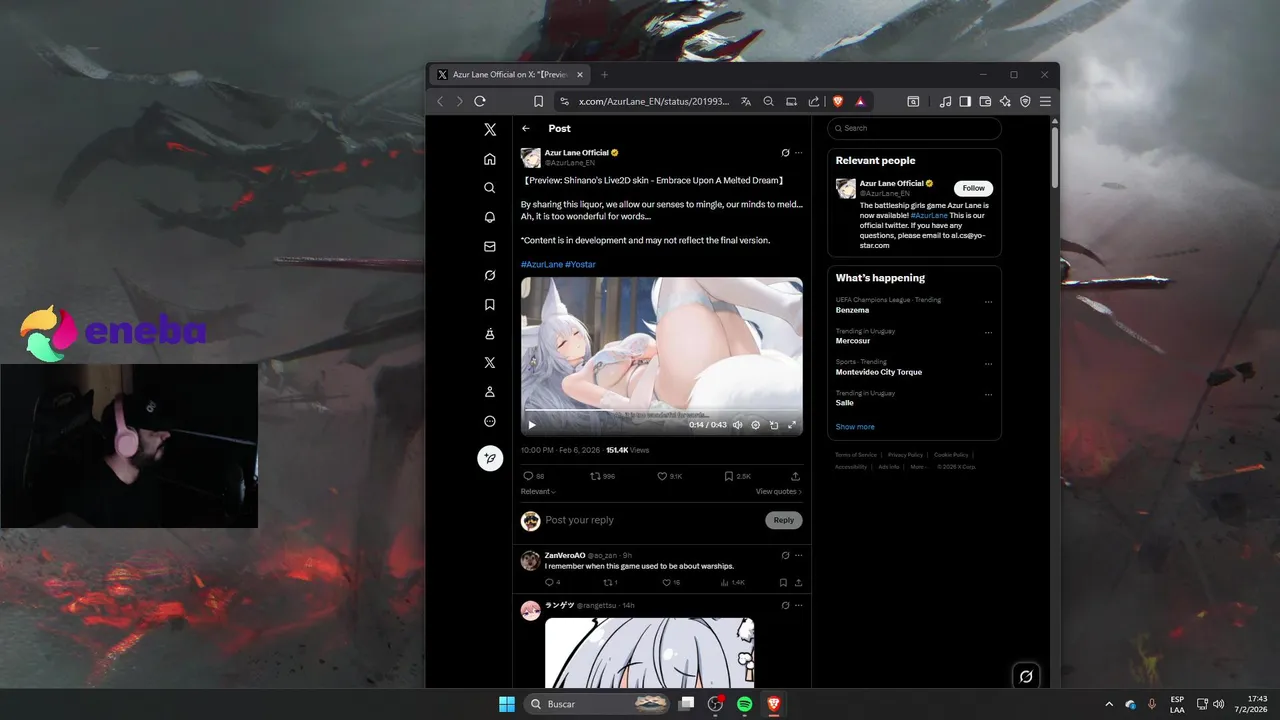Open #Yostar hashtag link

pyautogui.click(x=580, y=264)
